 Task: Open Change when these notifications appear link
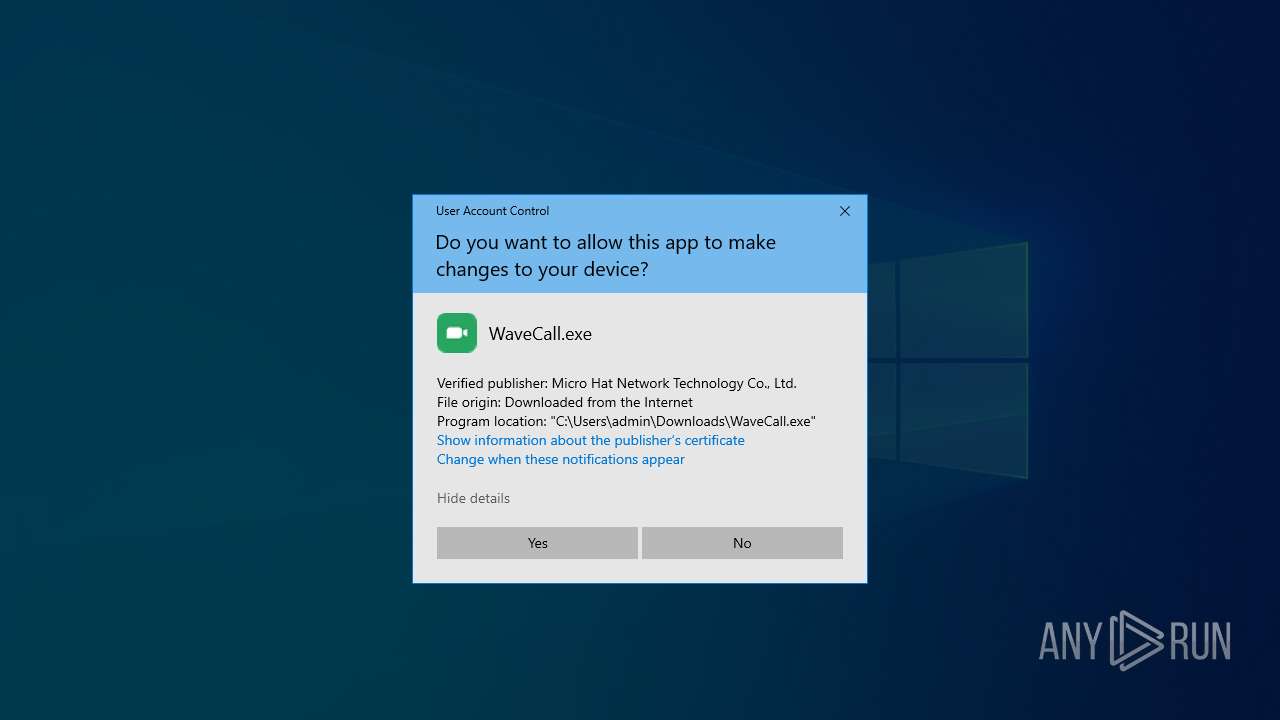pos(561,459)
